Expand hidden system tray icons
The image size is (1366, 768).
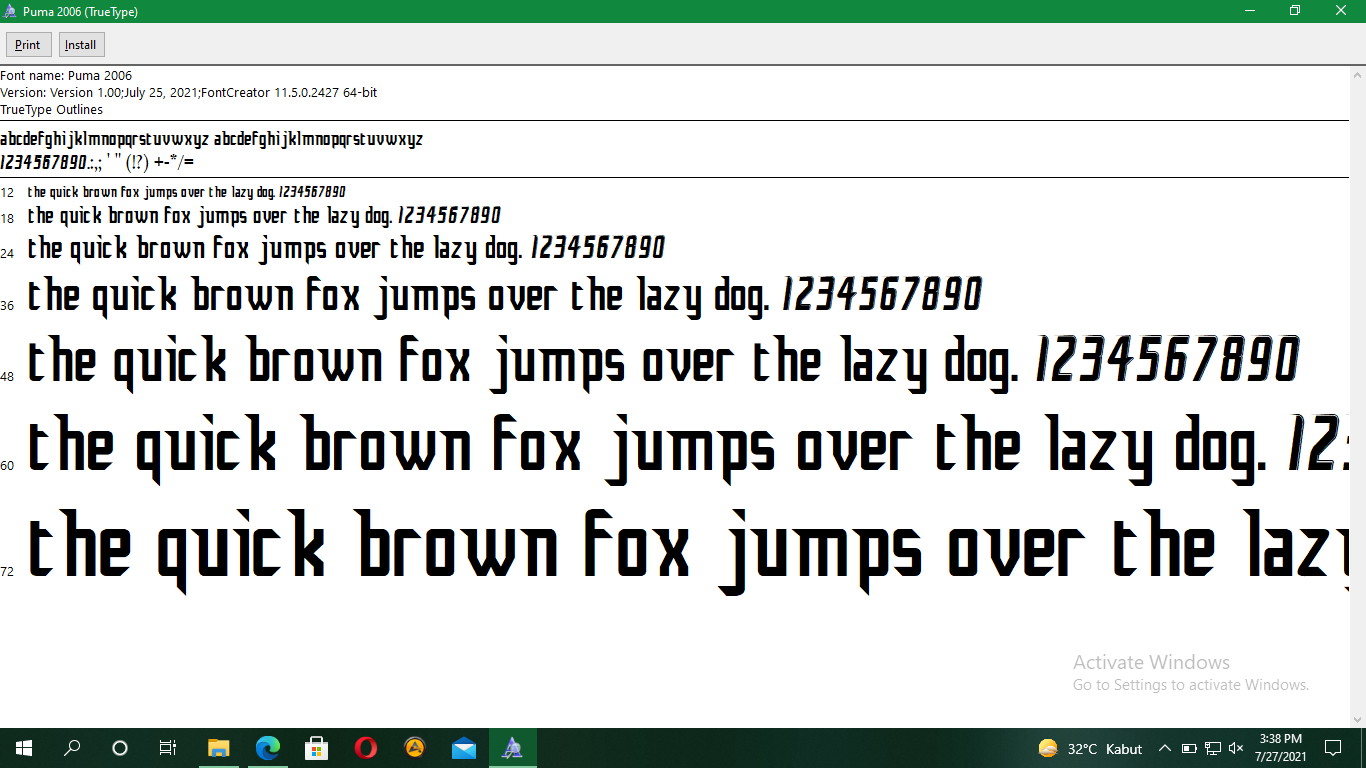(x=1164, y=747)
